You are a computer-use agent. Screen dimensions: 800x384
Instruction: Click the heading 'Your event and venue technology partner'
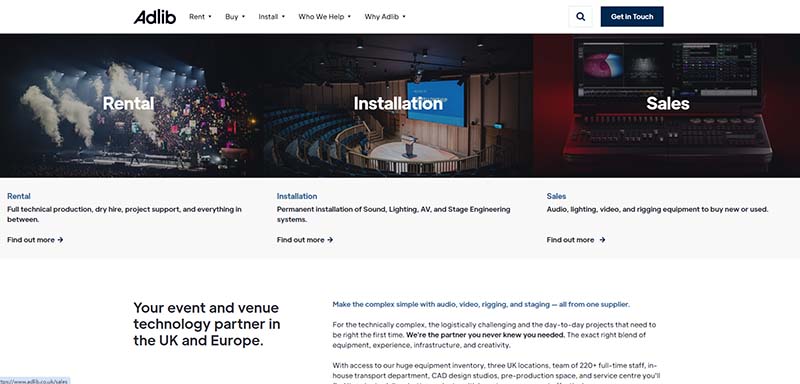[207, 324]
